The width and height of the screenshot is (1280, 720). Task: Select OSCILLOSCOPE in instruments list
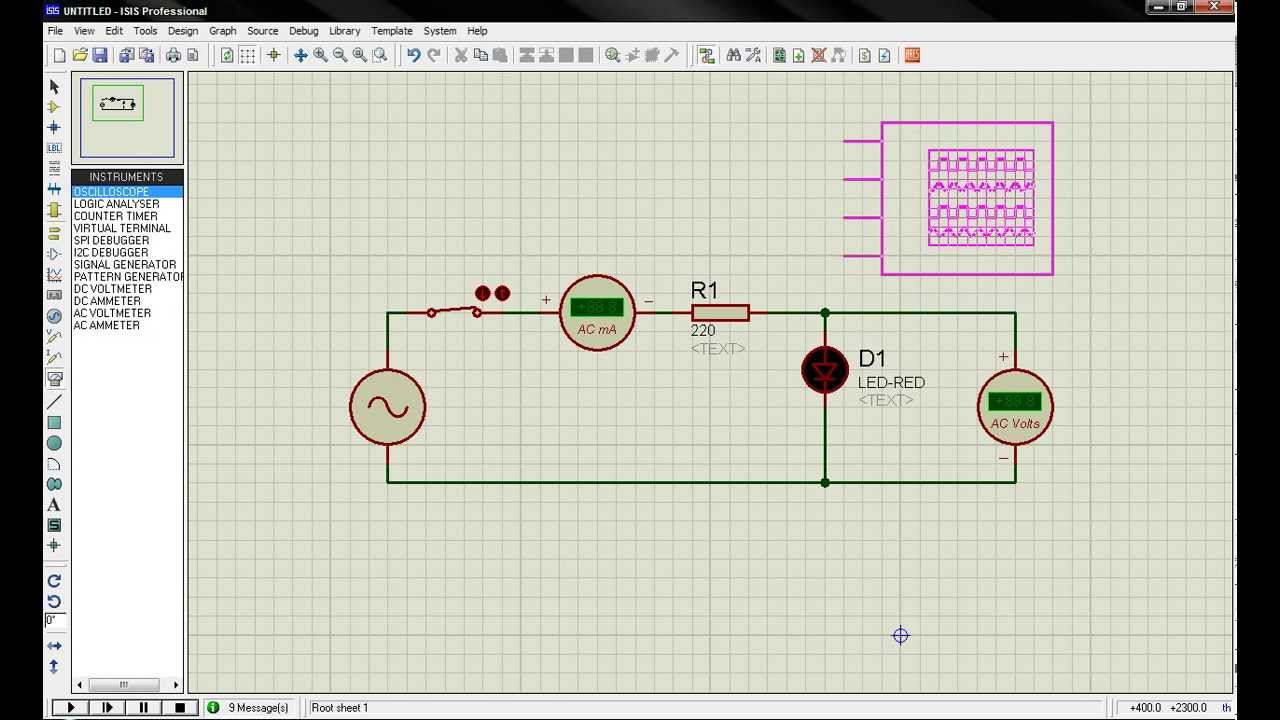coord(127,192)
